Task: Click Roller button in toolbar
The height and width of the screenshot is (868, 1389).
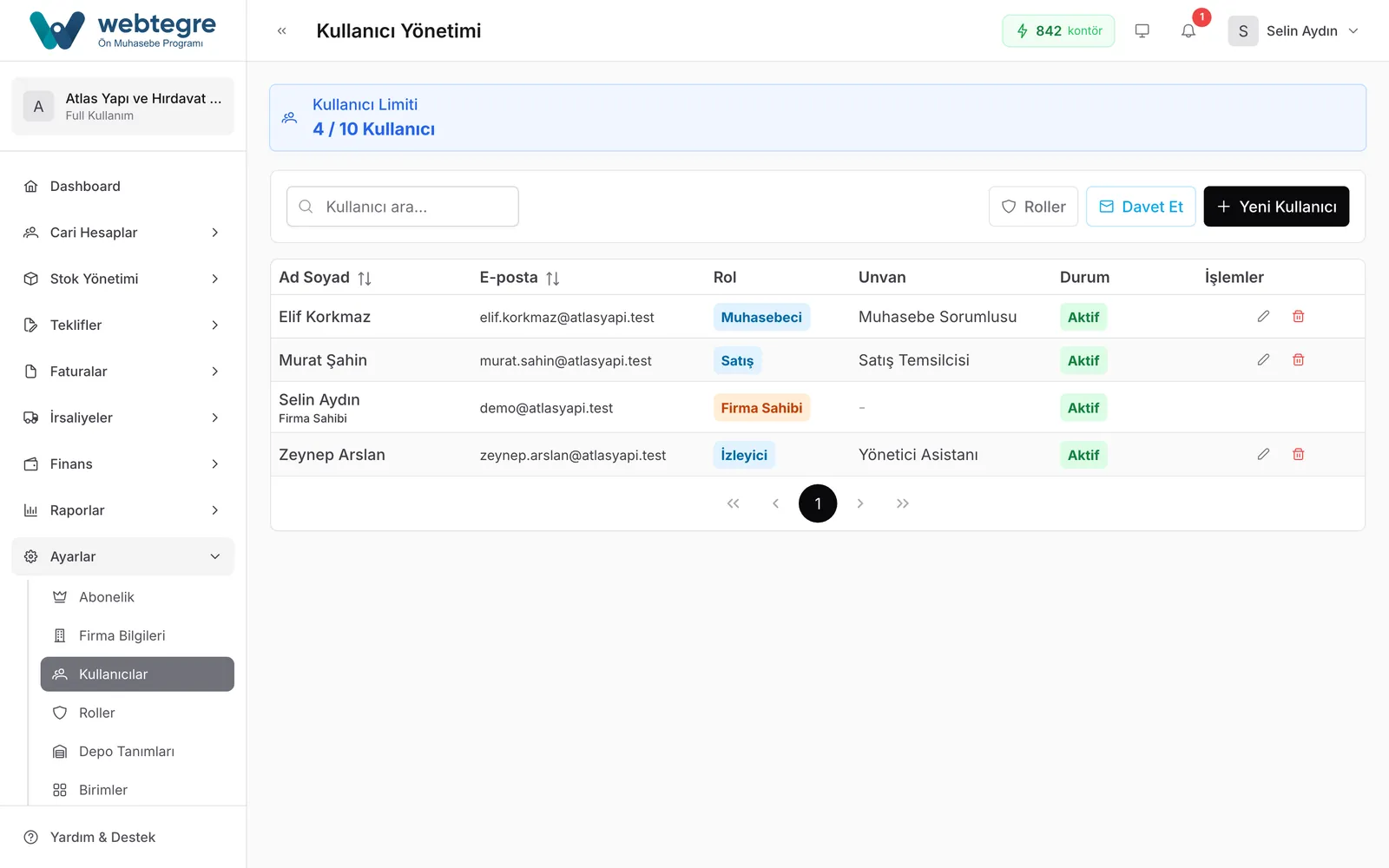Action: click(x=1033, y=207)
